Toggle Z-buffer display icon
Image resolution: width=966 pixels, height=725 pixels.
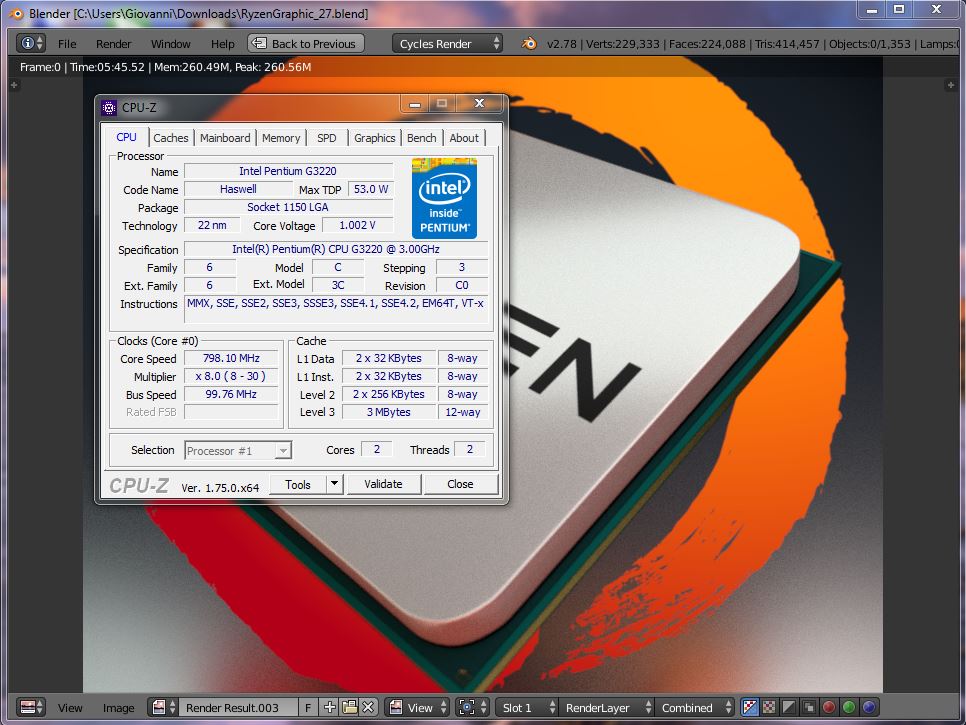tap(809, 707)
